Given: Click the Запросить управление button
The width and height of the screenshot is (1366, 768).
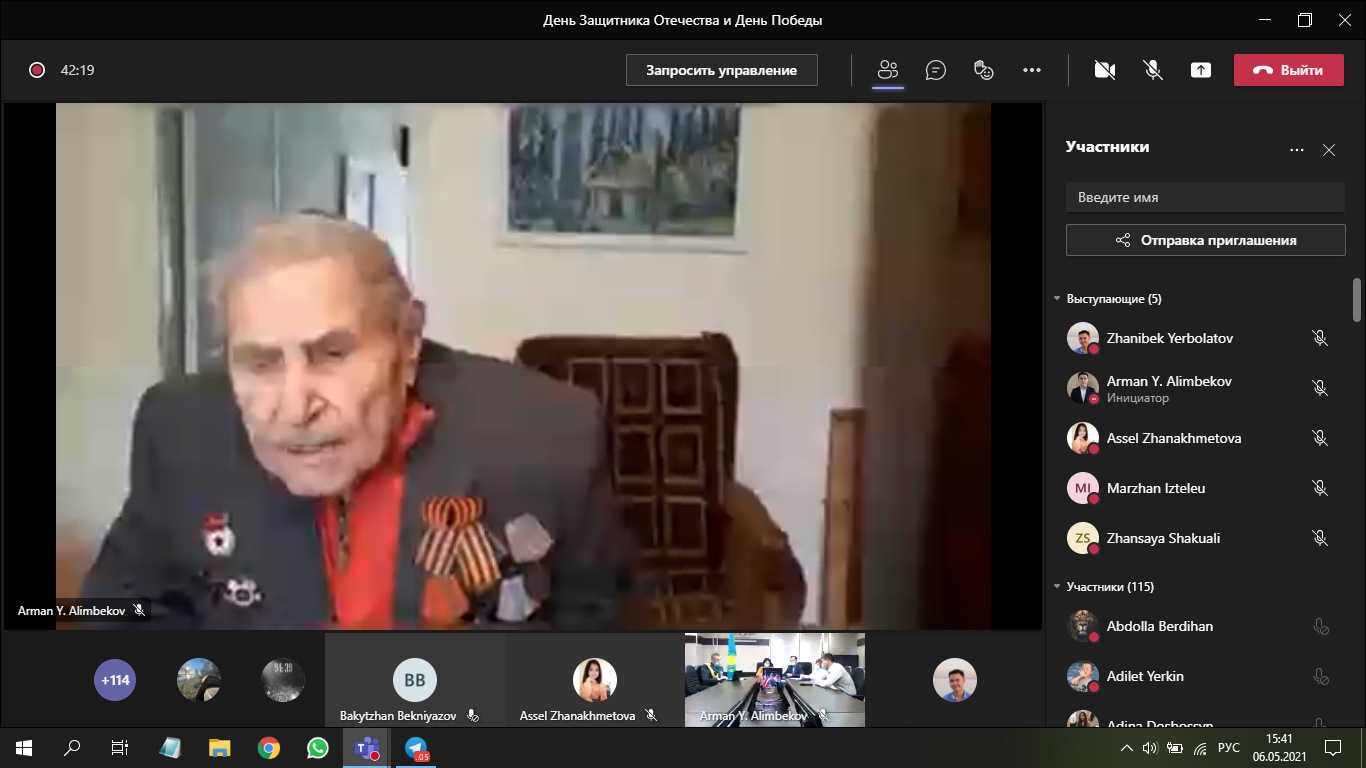Looking at the screenshot, I should coord(722,70).
